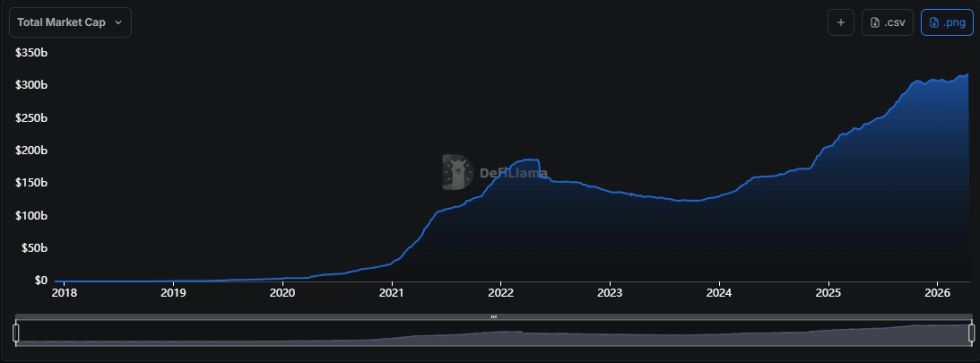Click the $150b y-axis label

(x=31, y=183)
